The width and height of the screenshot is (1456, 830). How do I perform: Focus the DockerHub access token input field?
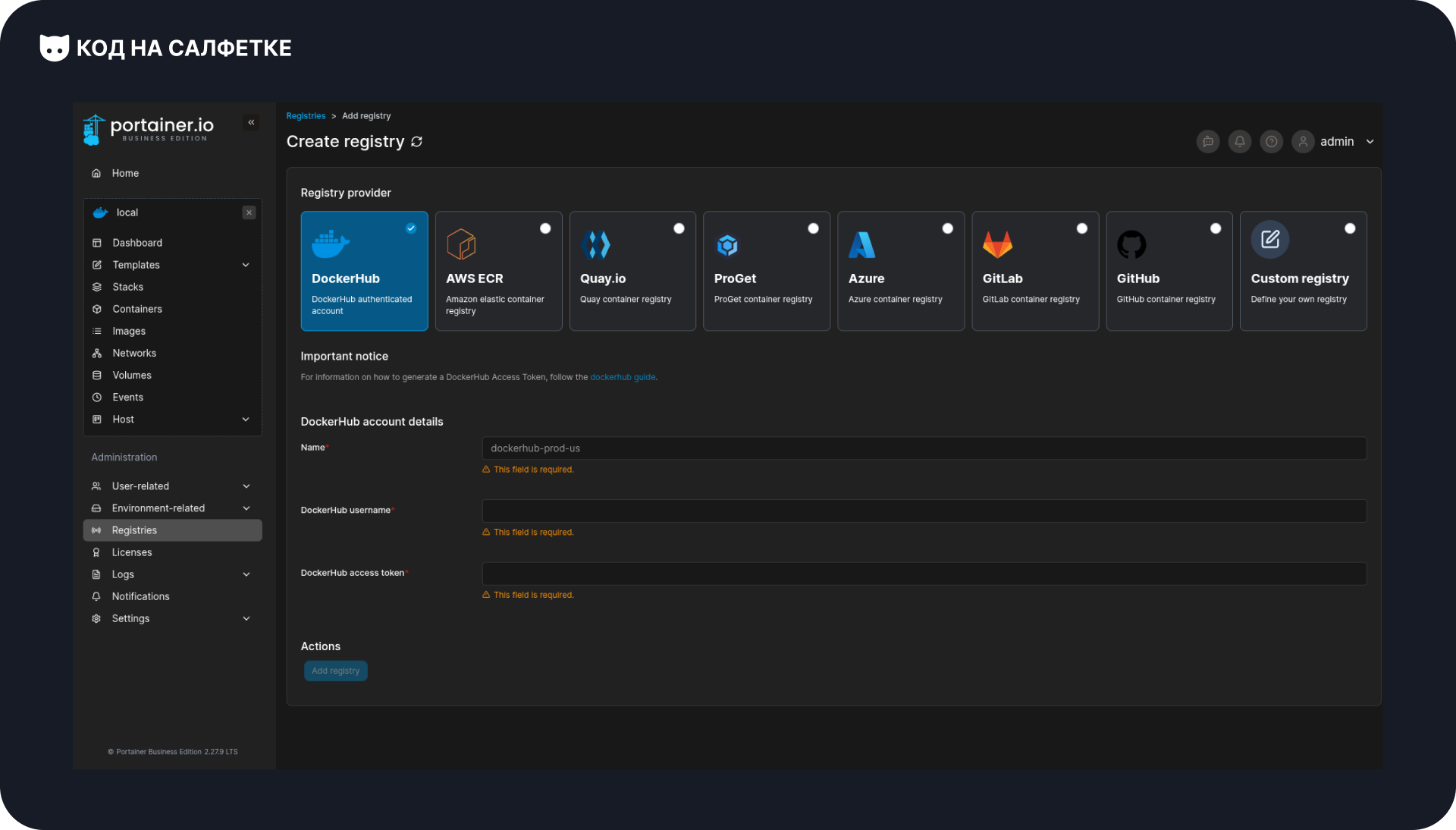pos(924,574)
